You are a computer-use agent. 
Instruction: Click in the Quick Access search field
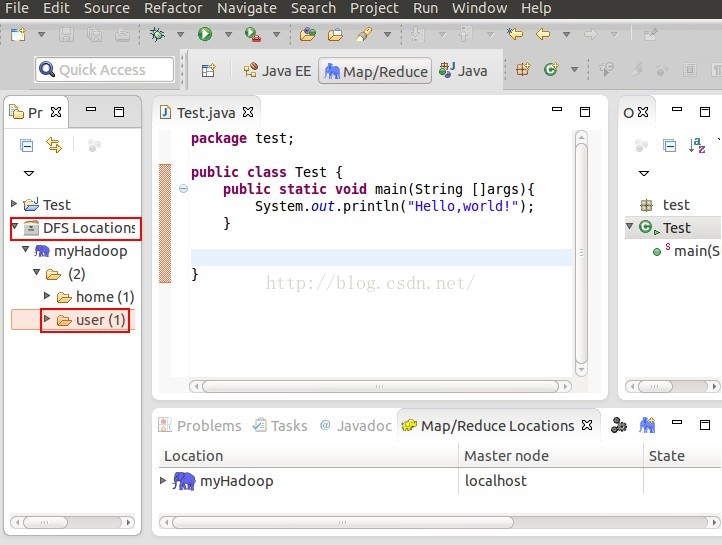coord(105,70)
